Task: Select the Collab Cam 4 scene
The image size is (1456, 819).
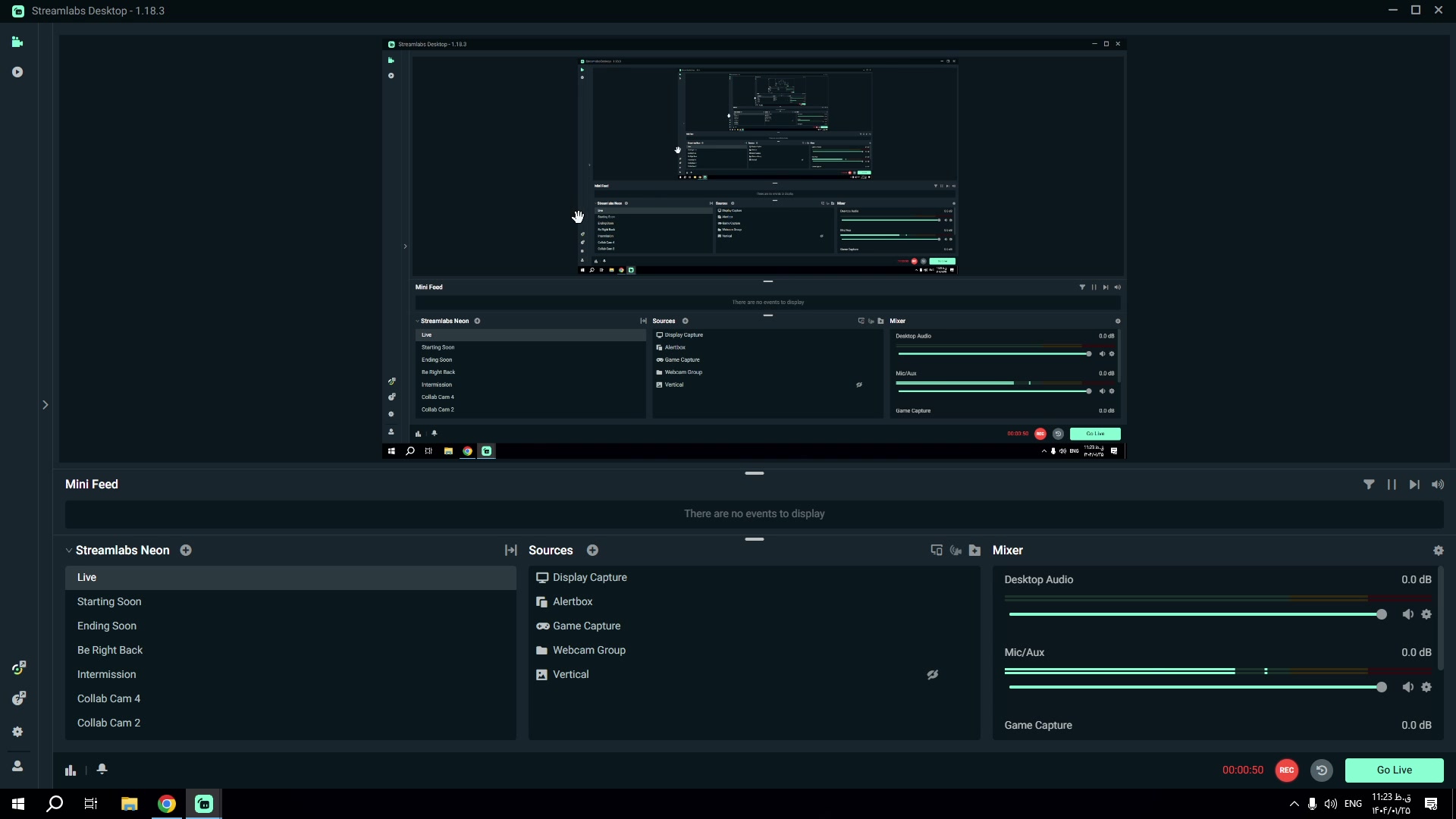Action: 290,699
